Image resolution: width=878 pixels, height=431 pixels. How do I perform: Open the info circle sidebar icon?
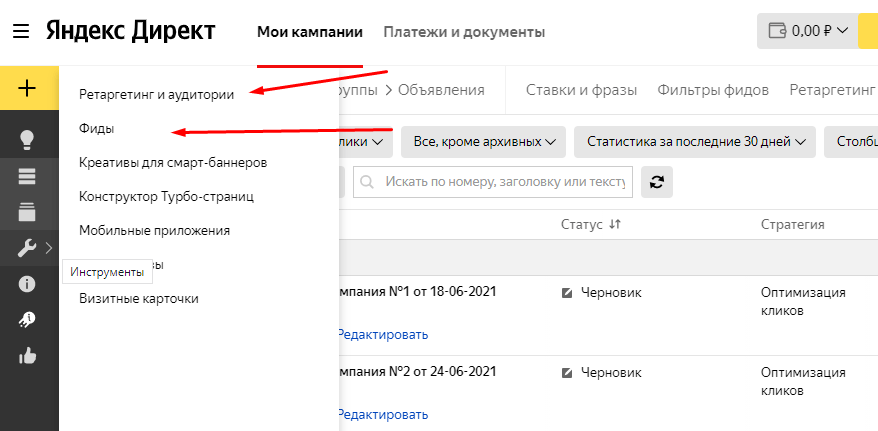click(x=27, y=284)
